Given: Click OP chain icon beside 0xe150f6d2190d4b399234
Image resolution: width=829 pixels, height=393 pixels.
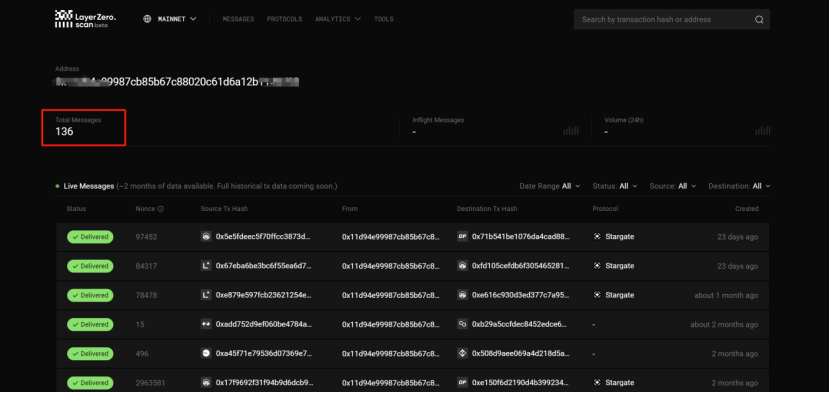Looking at the screenshot, I should (463, 382).
